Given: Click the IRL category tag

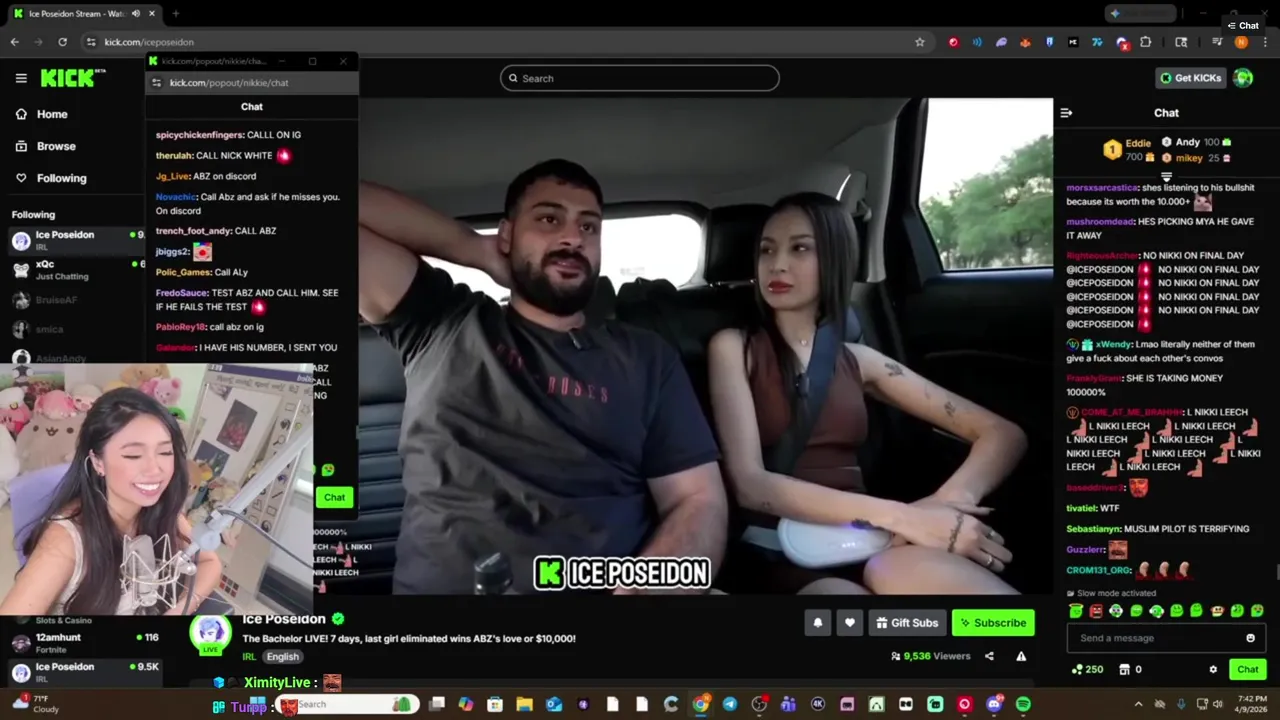Looking at the screenshot, I should click(x=249, y=657).
